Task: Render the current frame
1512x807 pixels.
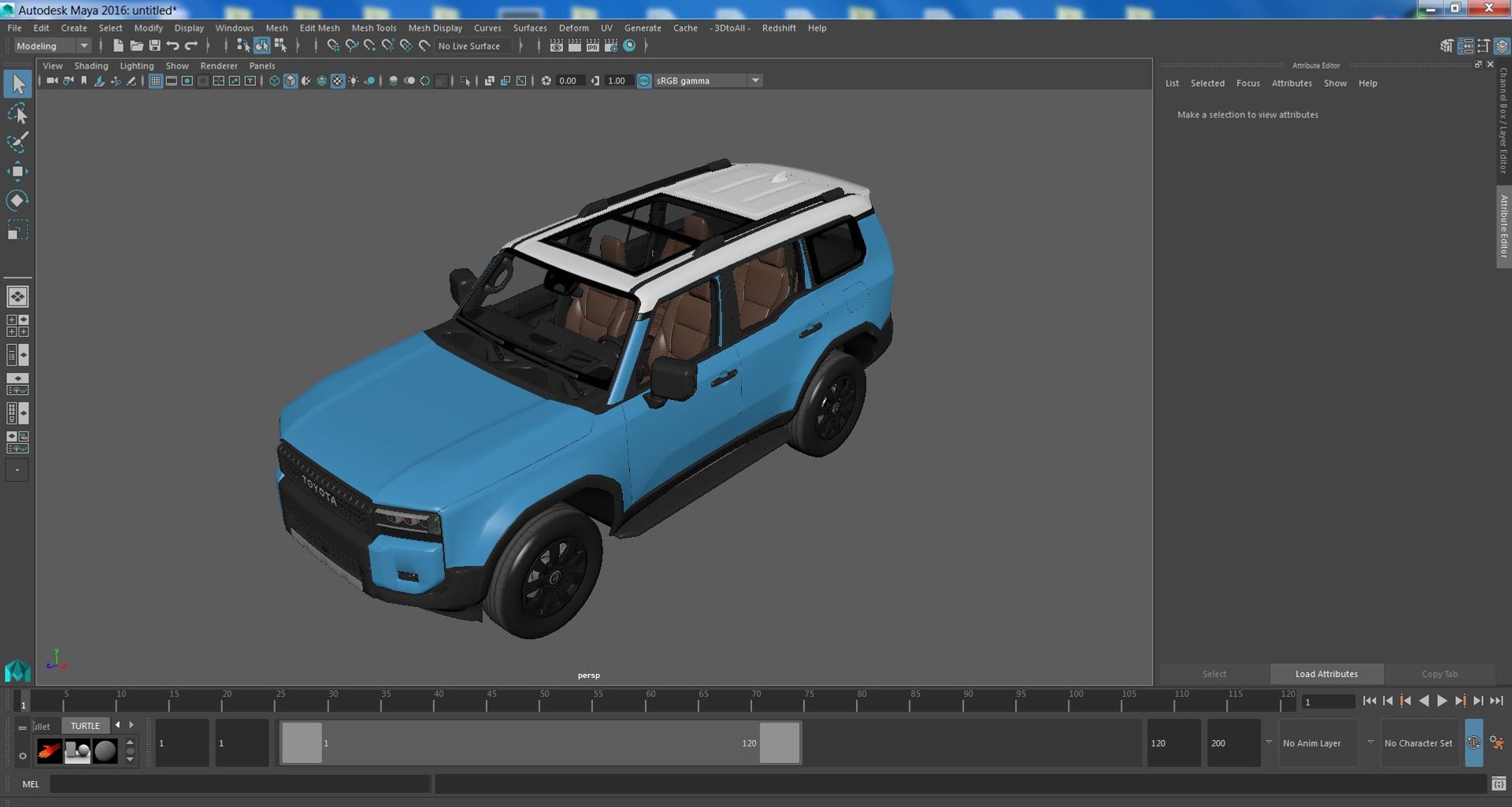Action: [x=574, y=46]
